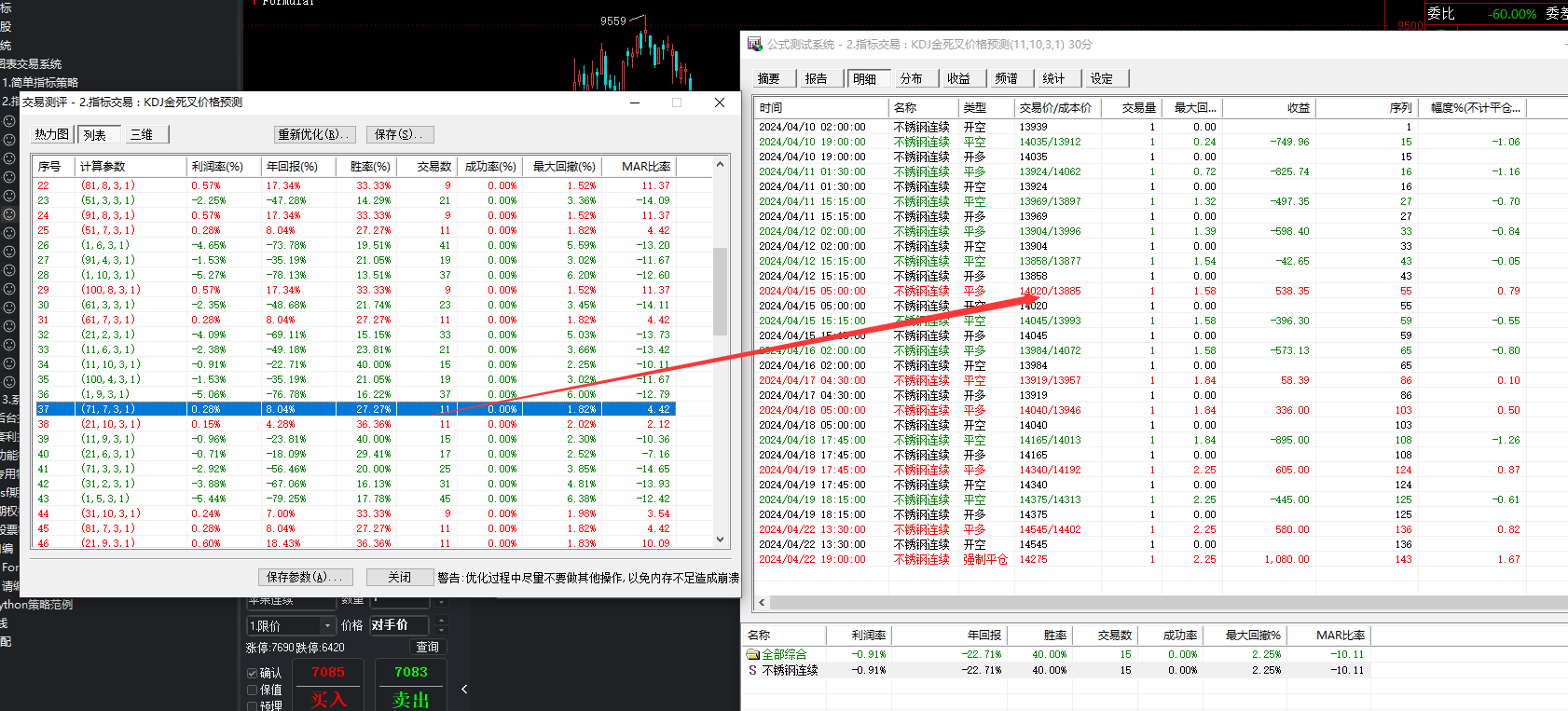Enable the 保值 checkbox
The width and height of the screenshot is (1568, 711).
point(253,690)
